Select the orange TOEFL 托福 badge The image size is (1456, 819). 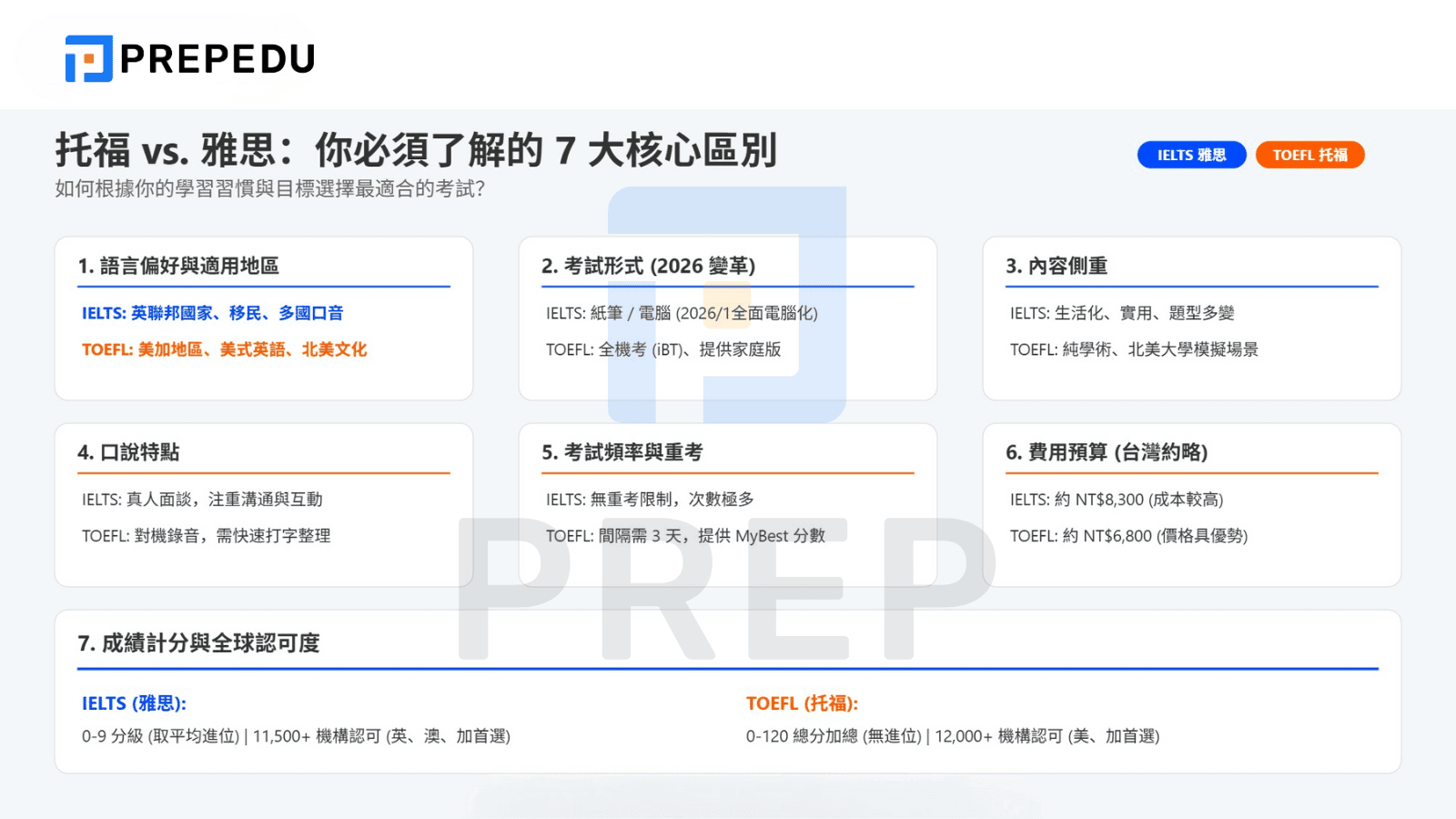pos(1309,155)
